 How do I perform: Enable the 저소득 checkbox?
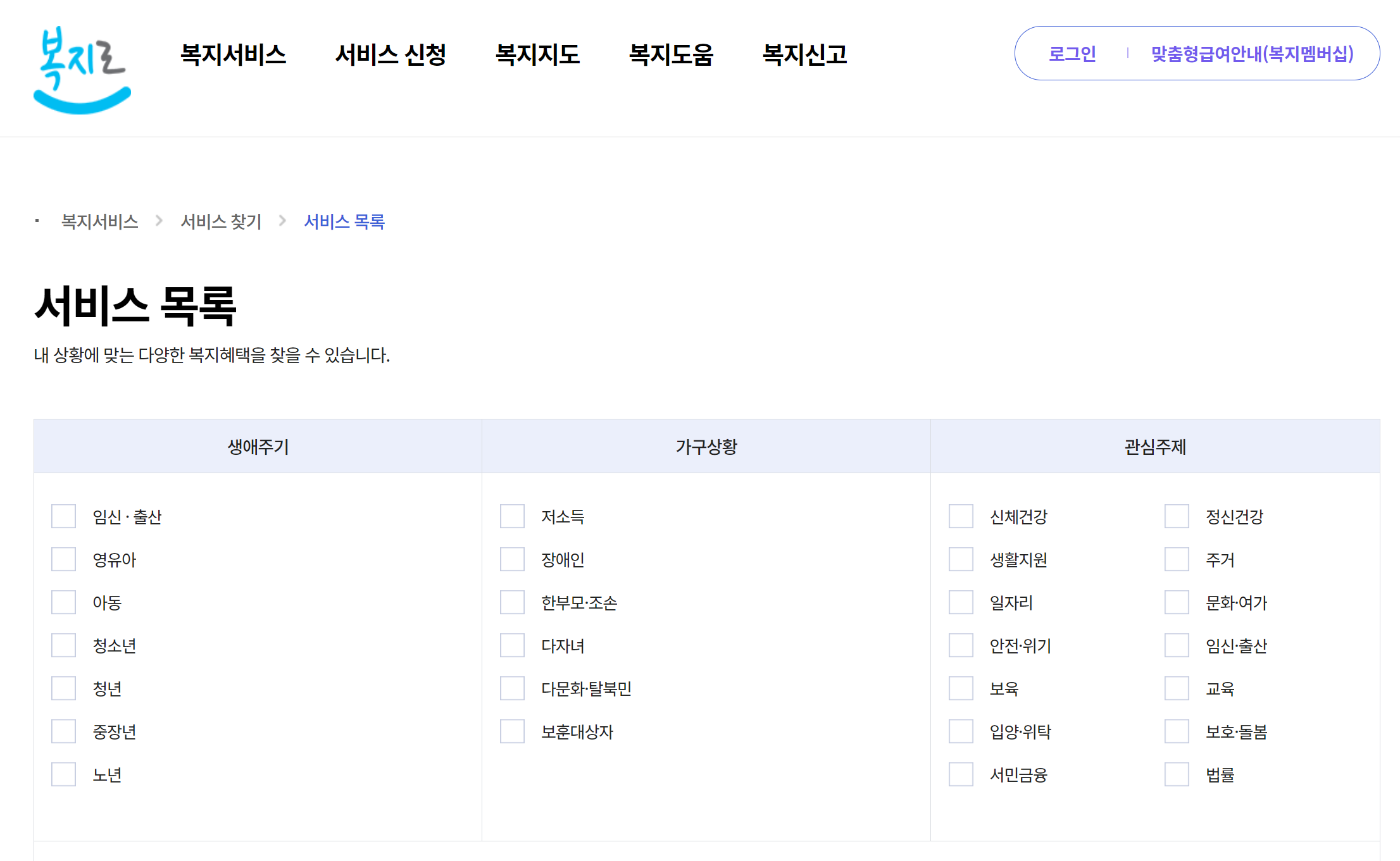pyautogui.click(x=512, y=516)
